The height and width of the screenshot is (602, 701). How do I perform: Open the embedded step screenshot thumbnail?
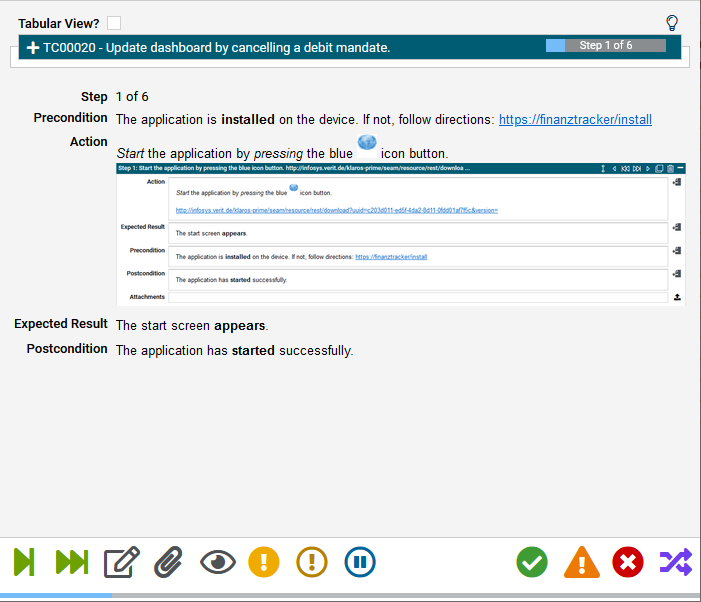click(x=401, y=234)
